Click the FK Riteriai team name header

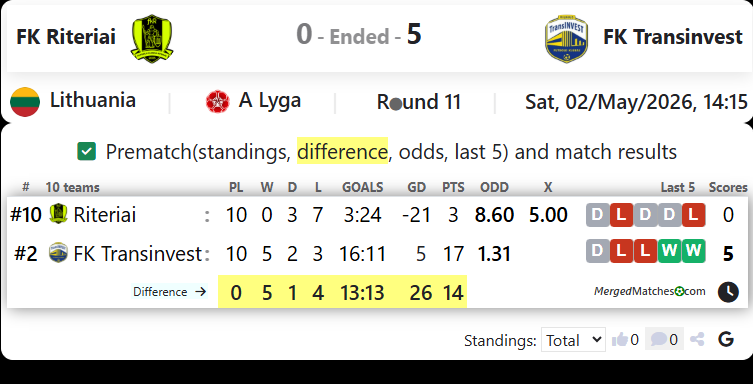click(x=66, y=37)
